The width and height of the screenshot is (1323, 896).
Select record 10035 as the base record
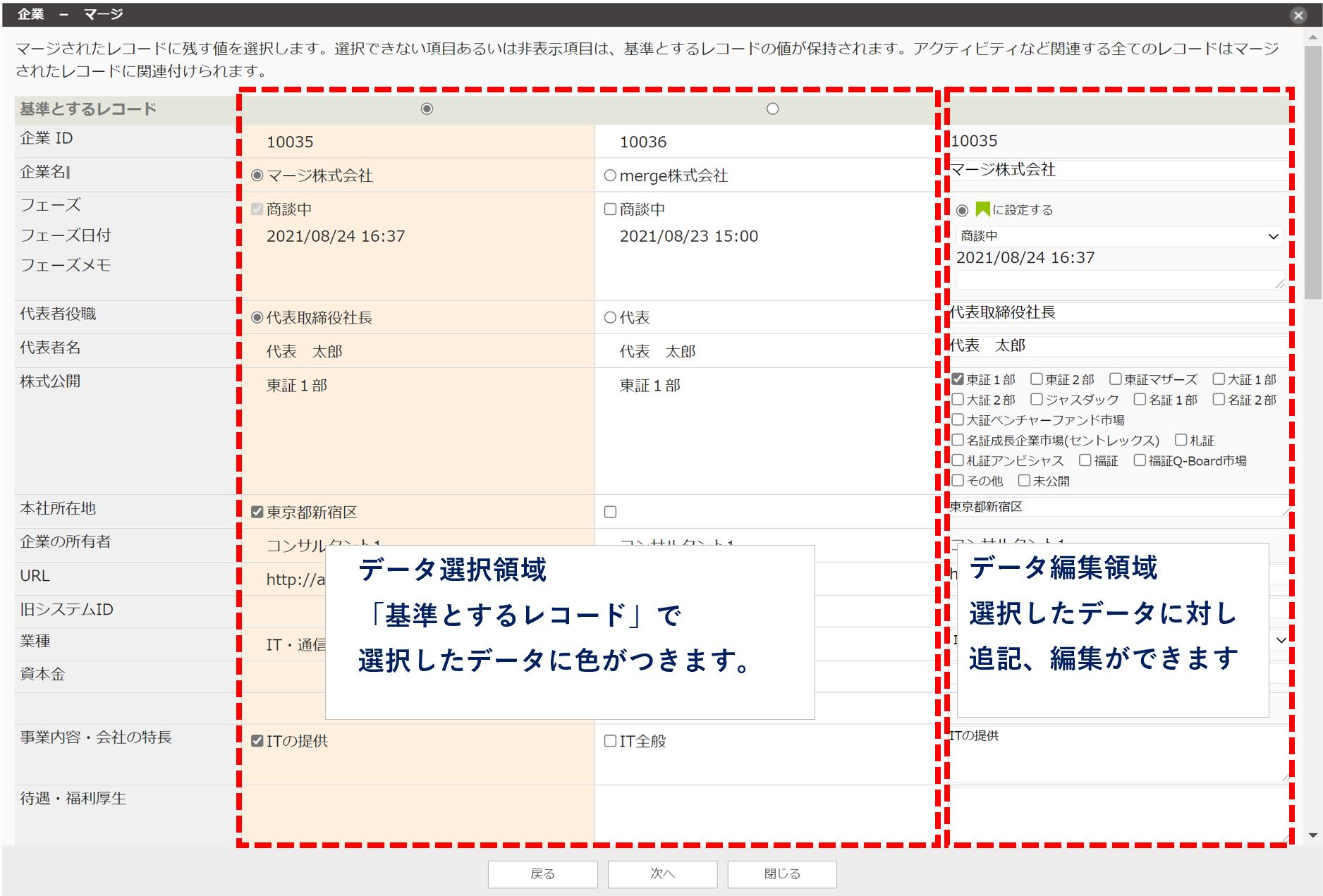click(427, 109)
